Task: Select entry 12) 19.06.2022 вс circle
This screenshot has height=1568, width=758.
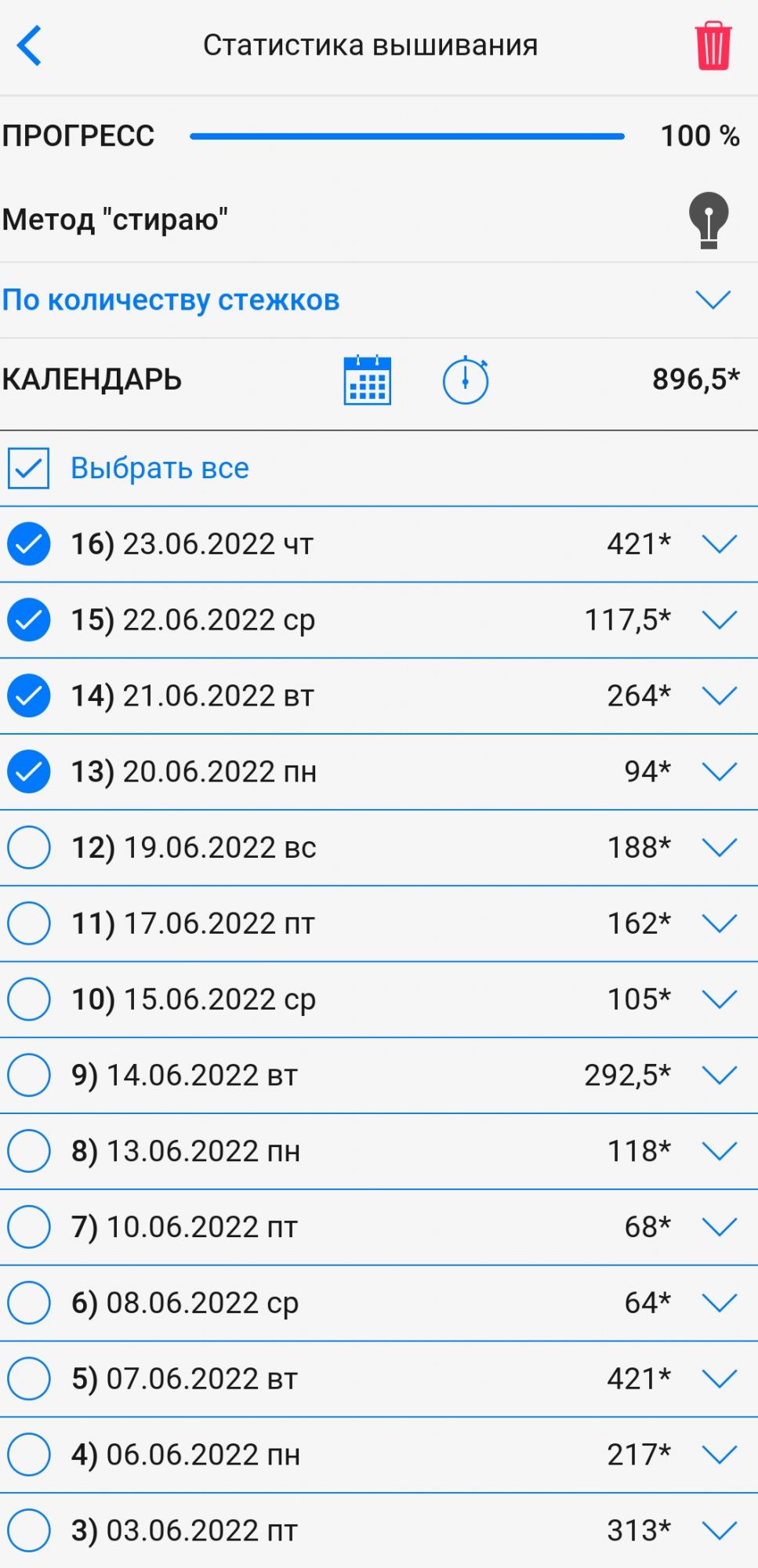Action: pos(29,848)
